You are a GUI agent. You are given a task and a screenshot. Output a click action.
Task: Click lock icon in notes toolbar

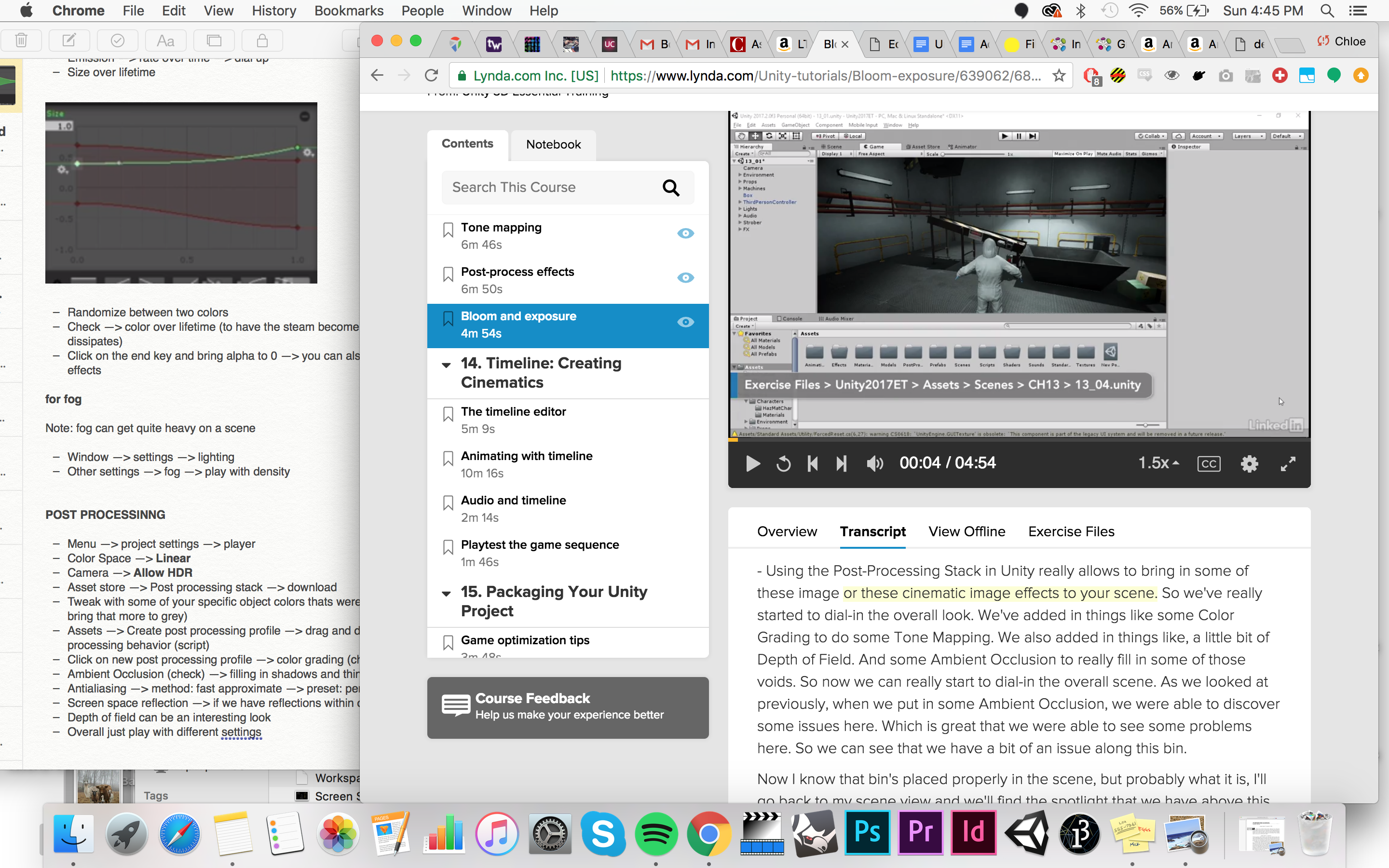(262, 41)
